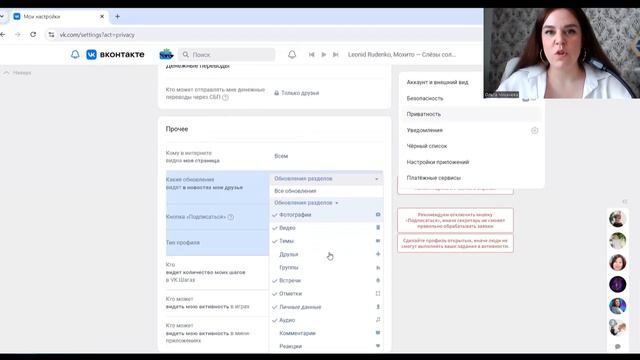
Task: Open Уведомления settings section
Action: tap(424, 130)
